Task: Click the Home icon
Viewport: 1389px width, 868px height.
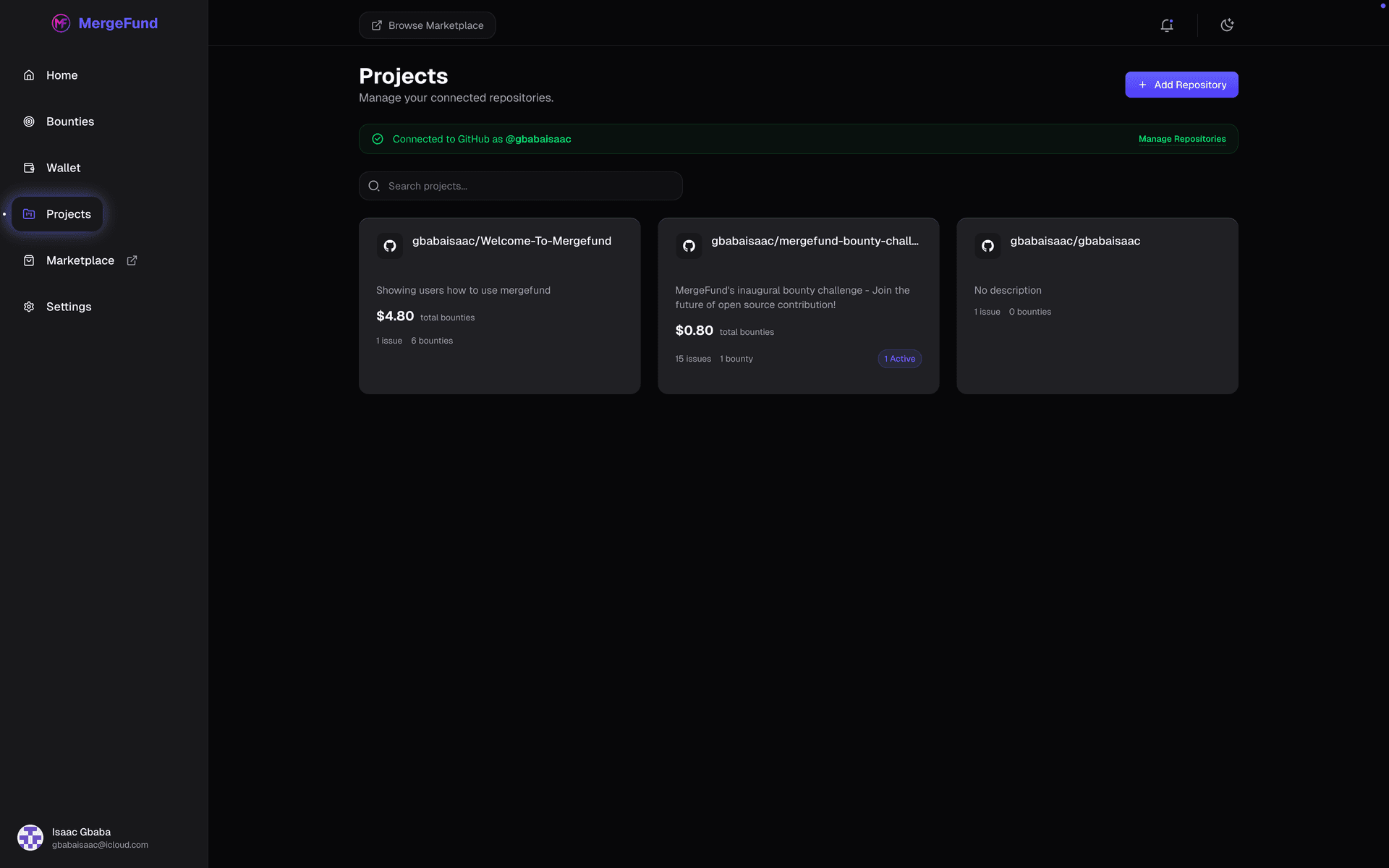Action: pos(29,75)
